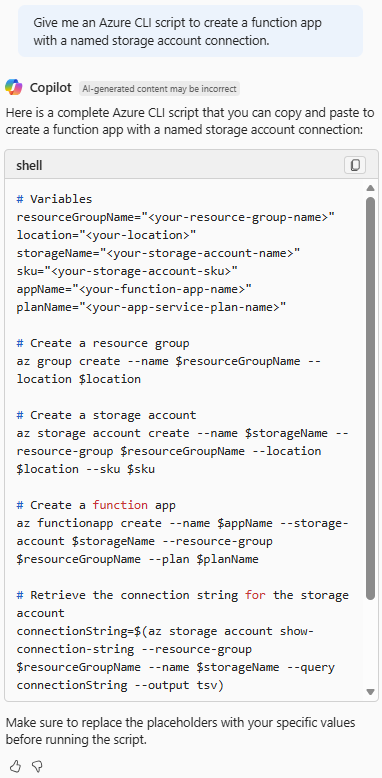Click the code block vertical scrollbar thumb
This screenshot has width=382, height=778.
pos(370,398)
